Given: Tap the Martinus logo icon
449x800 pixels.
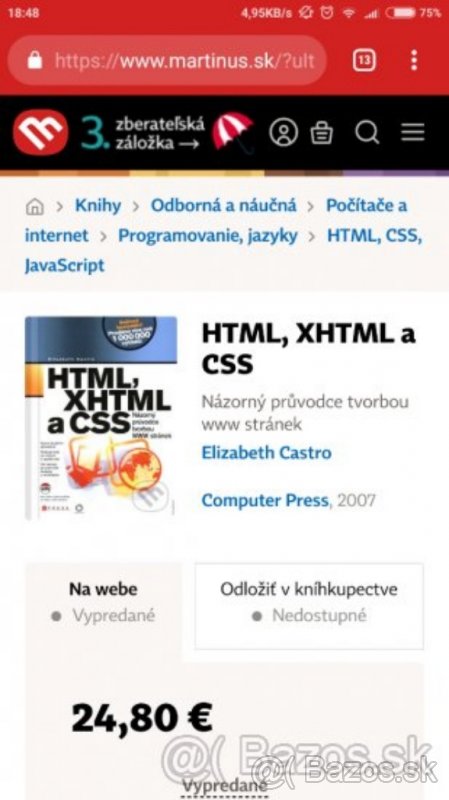Looking at the screenshot, I should coord(40,133).
